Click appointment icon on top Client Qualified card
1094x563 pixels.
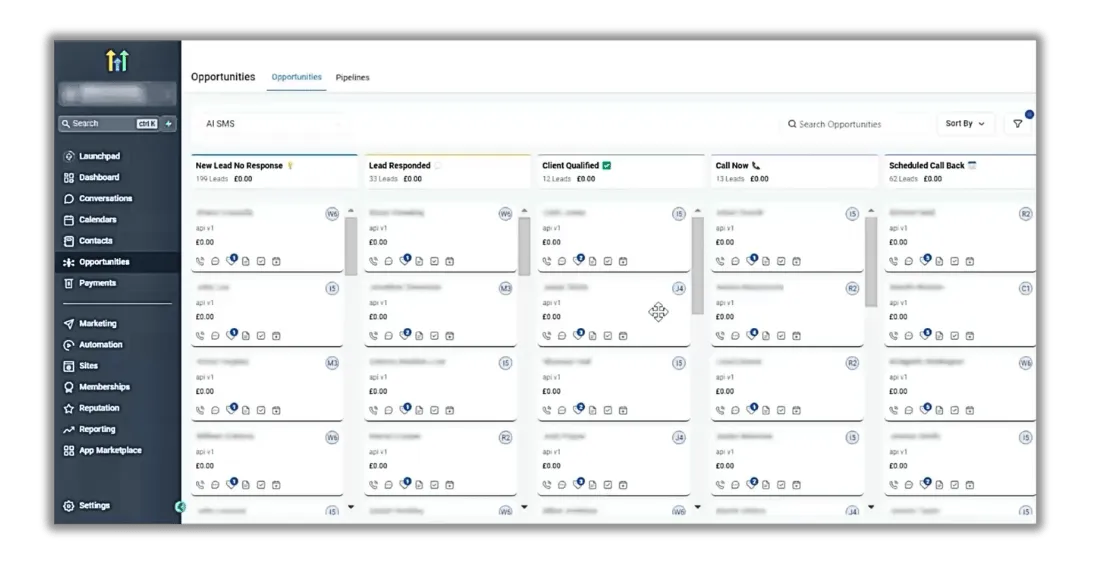[x=623, y=261]
